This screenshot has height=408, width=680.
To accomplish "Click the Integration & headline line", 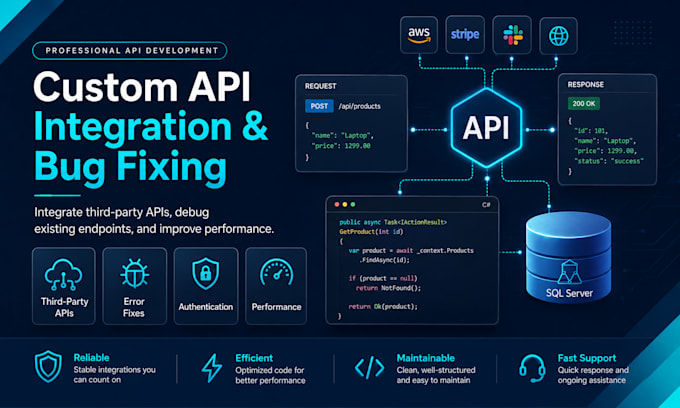I will (151, 127).
